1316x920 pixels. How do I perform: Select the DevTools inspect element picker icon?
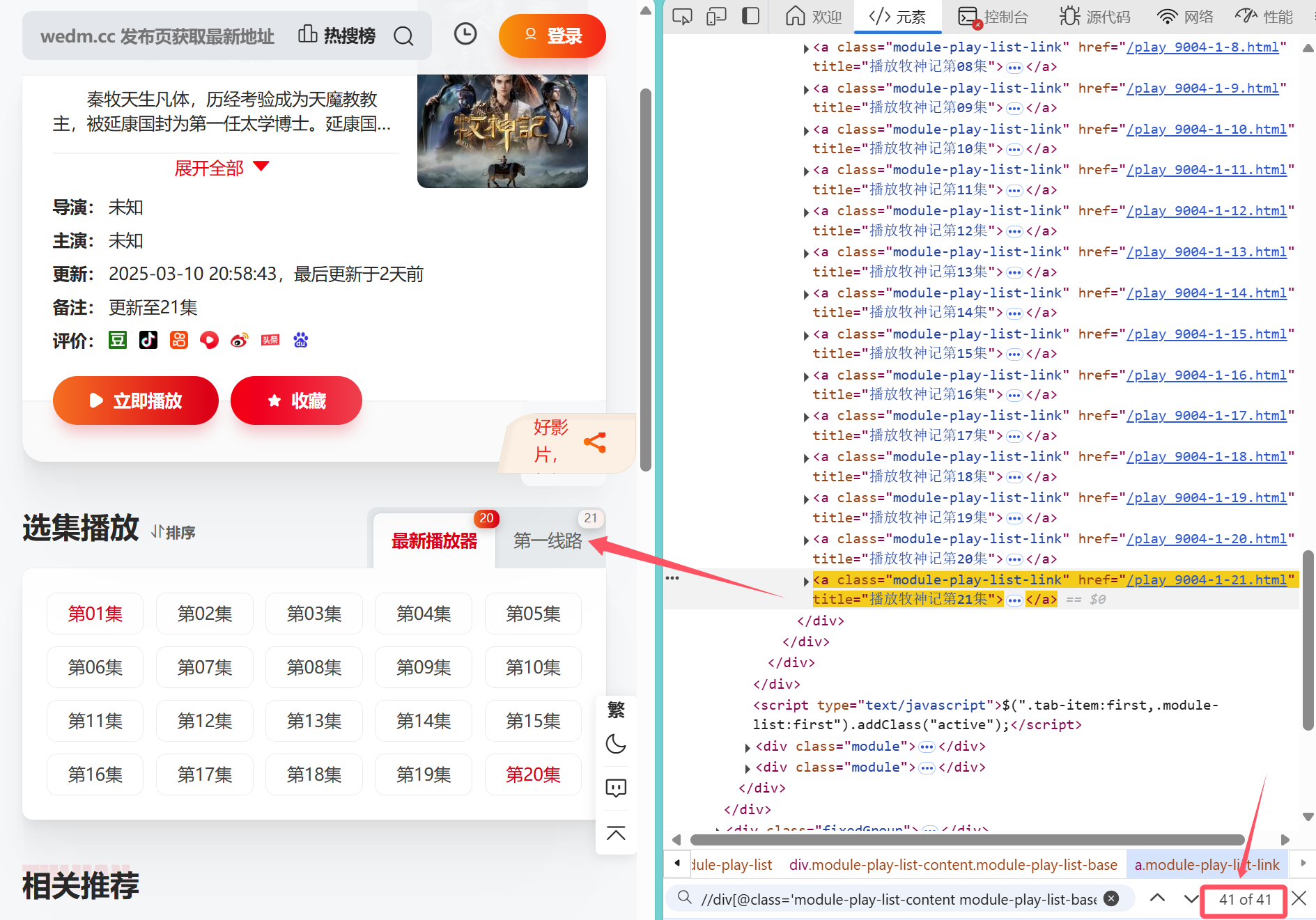[x=682, y=16]
